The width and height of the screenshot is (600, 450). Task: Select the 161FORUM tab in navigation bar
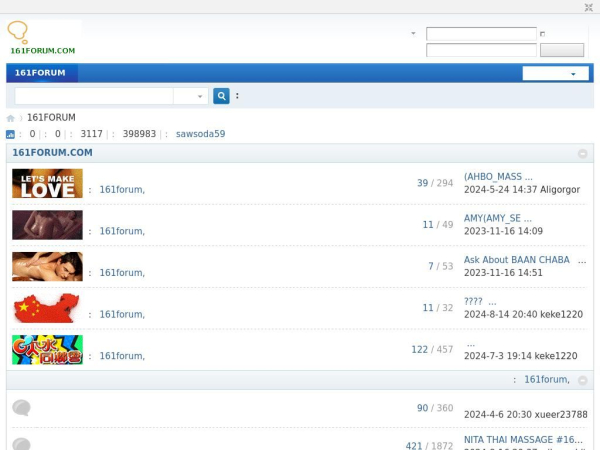40,73
